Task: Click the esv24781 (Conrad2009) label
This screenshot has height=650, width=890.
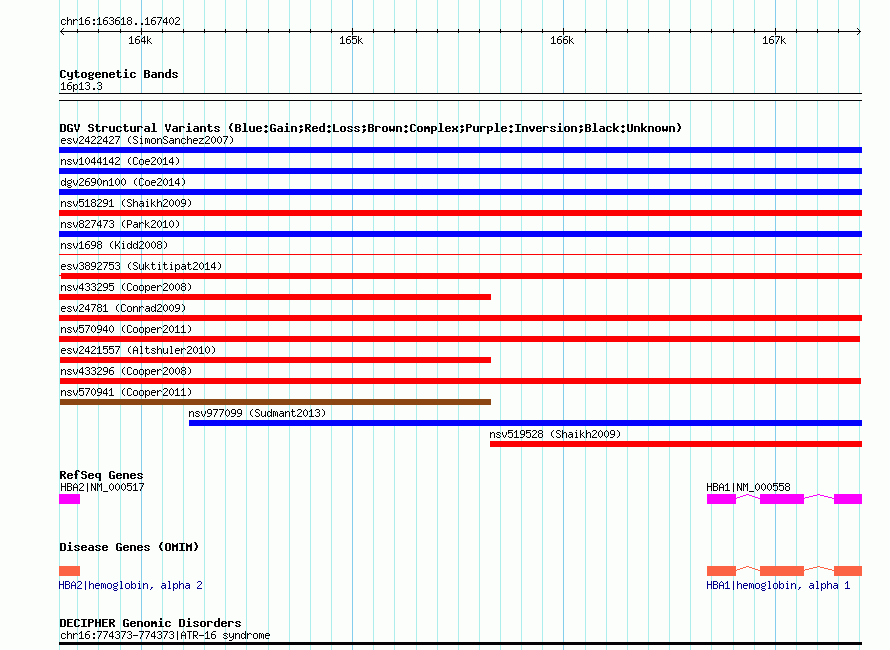Action: (x=123, y=308)
